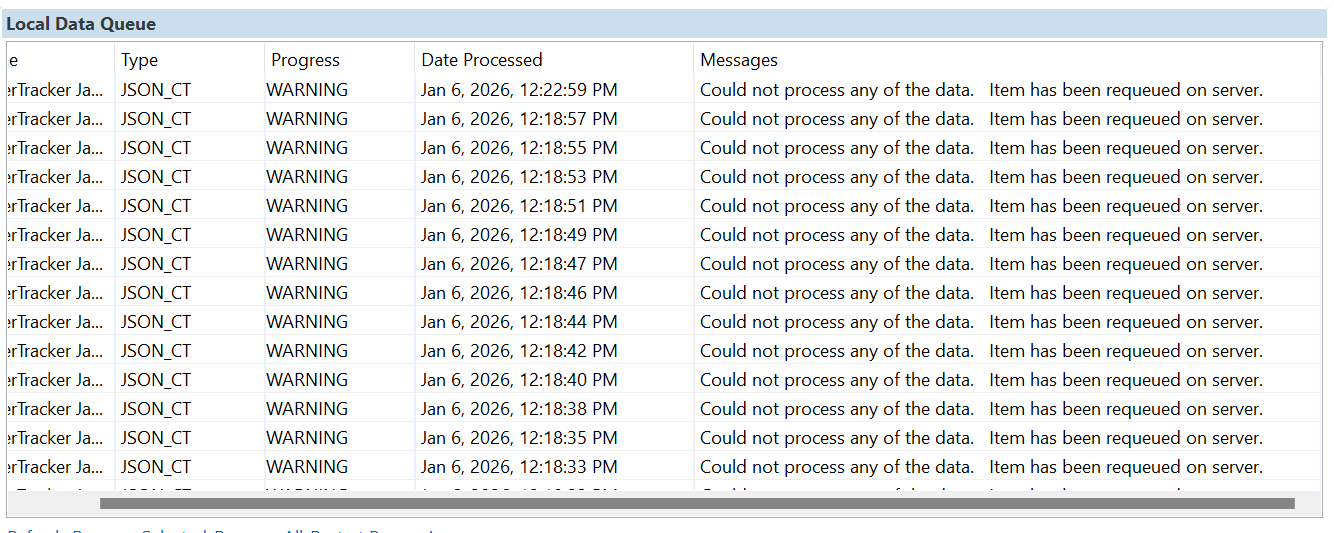This screenshot has height=533, width=1334.
Task: Select the row processed at 12:22:59 PM
Action: pyautogui.click(x=518, y=90)
